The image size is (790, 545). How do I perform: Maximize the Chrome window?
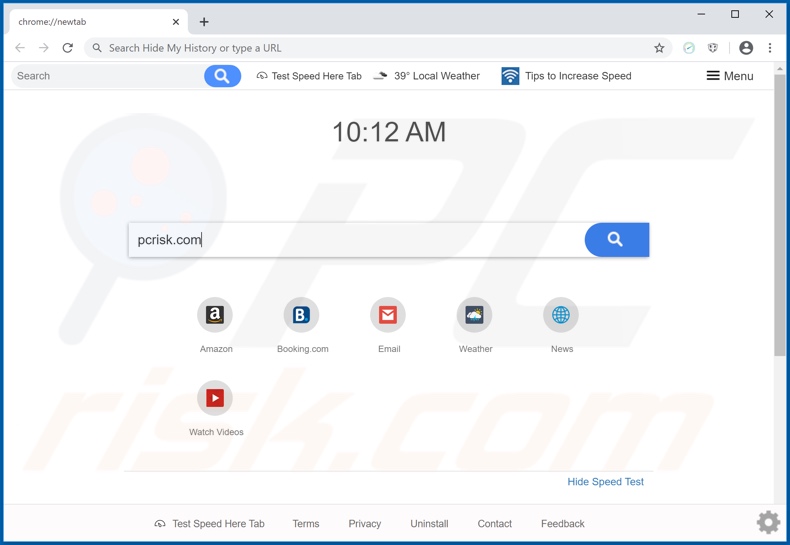coord(735,14)
